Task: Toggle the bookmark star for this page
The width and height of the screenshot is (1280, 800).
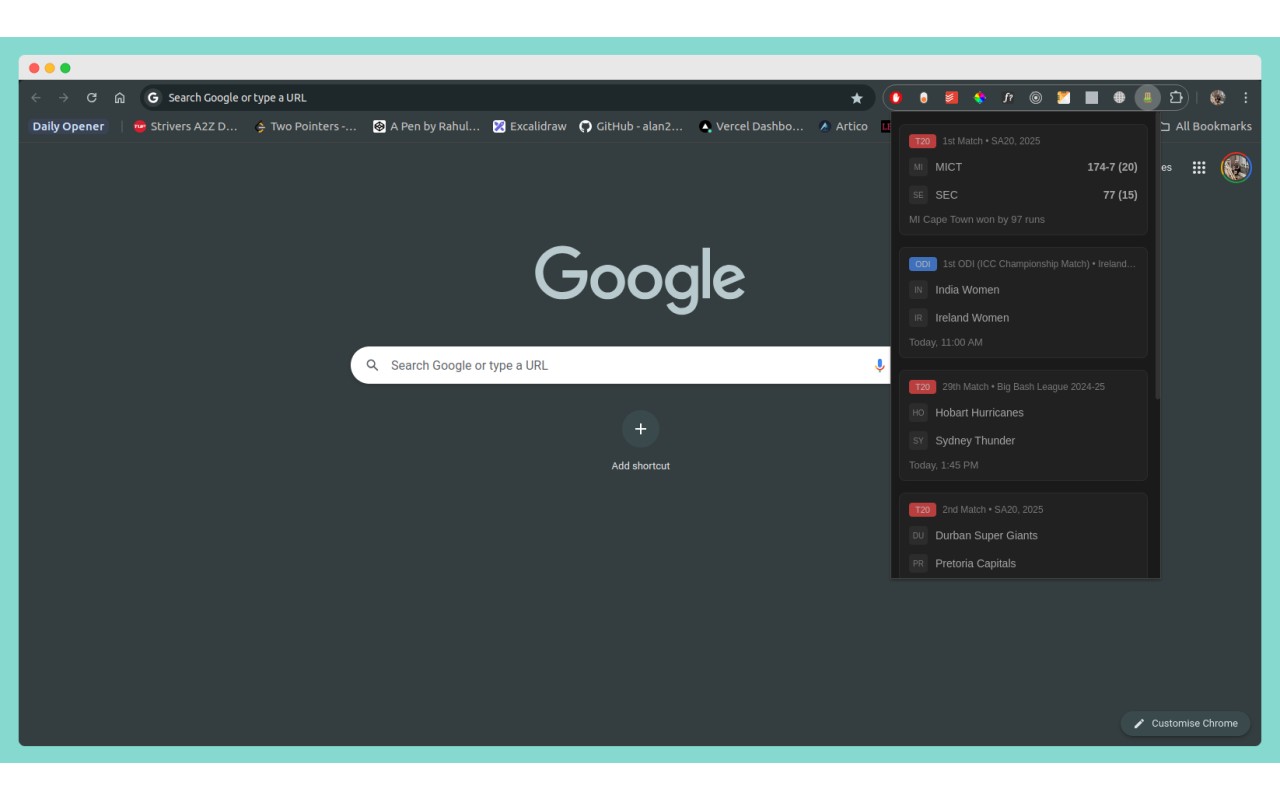Action: [x=857, y=97]
